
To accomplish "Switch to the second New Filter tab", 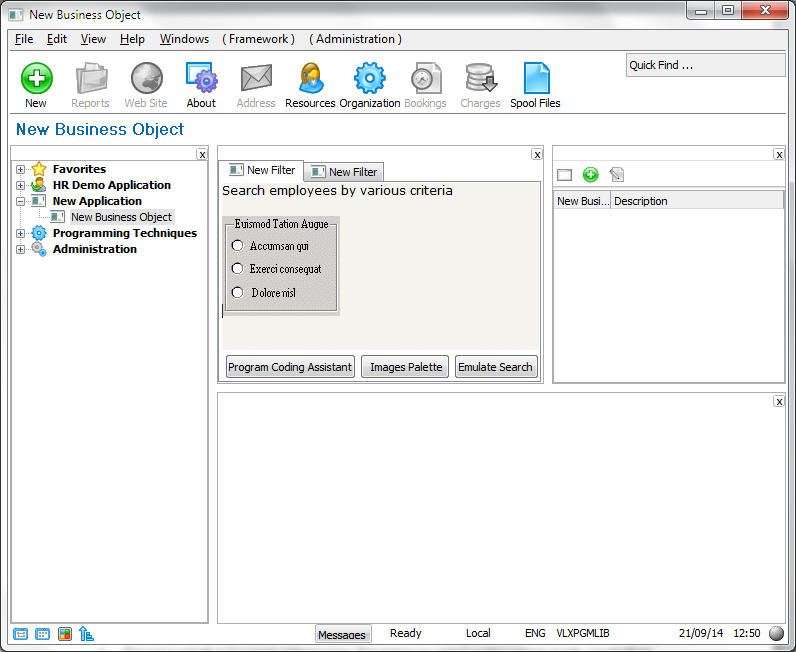I will [344, 172].
